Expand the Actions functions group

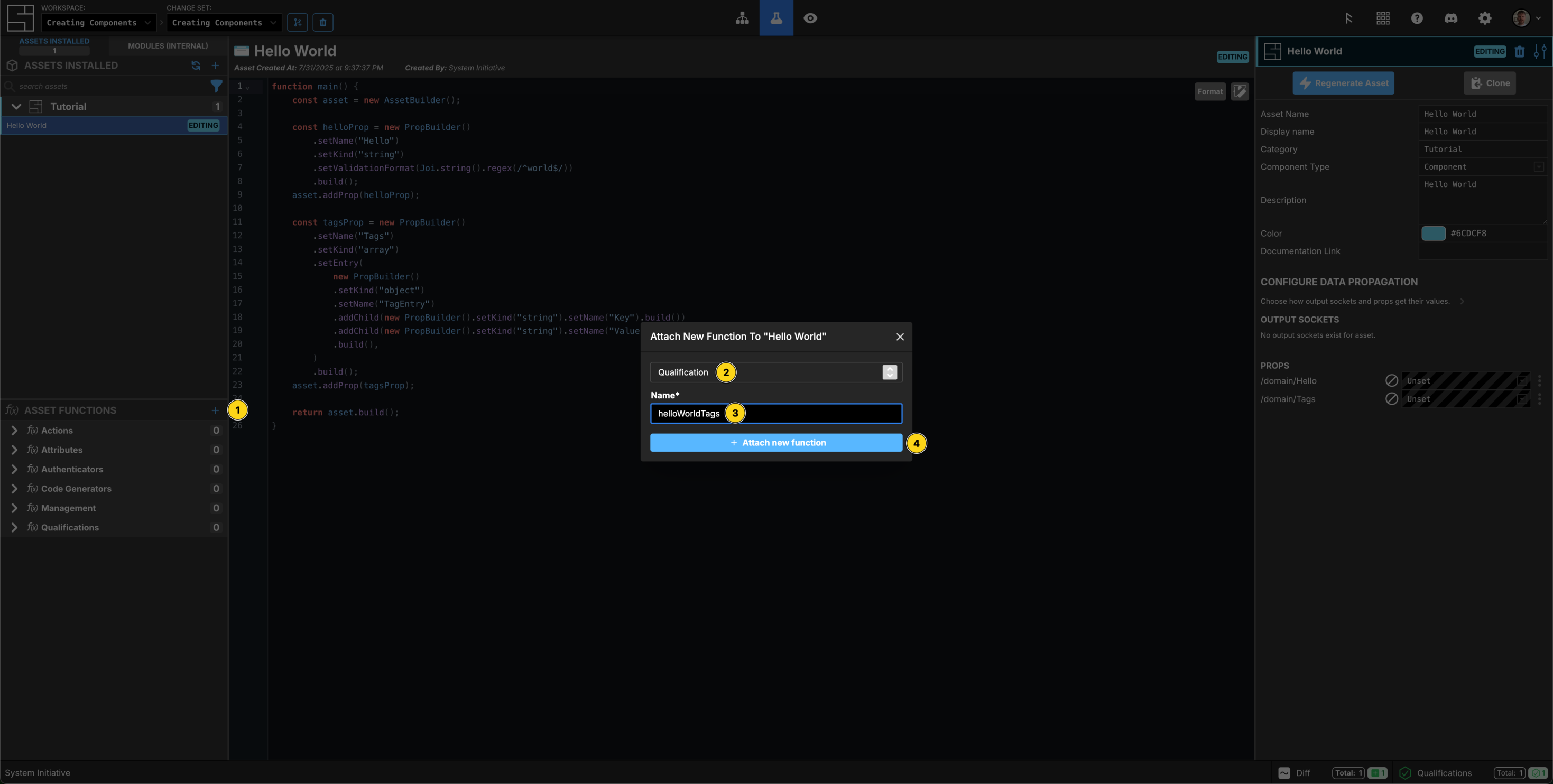pos(14,430)
